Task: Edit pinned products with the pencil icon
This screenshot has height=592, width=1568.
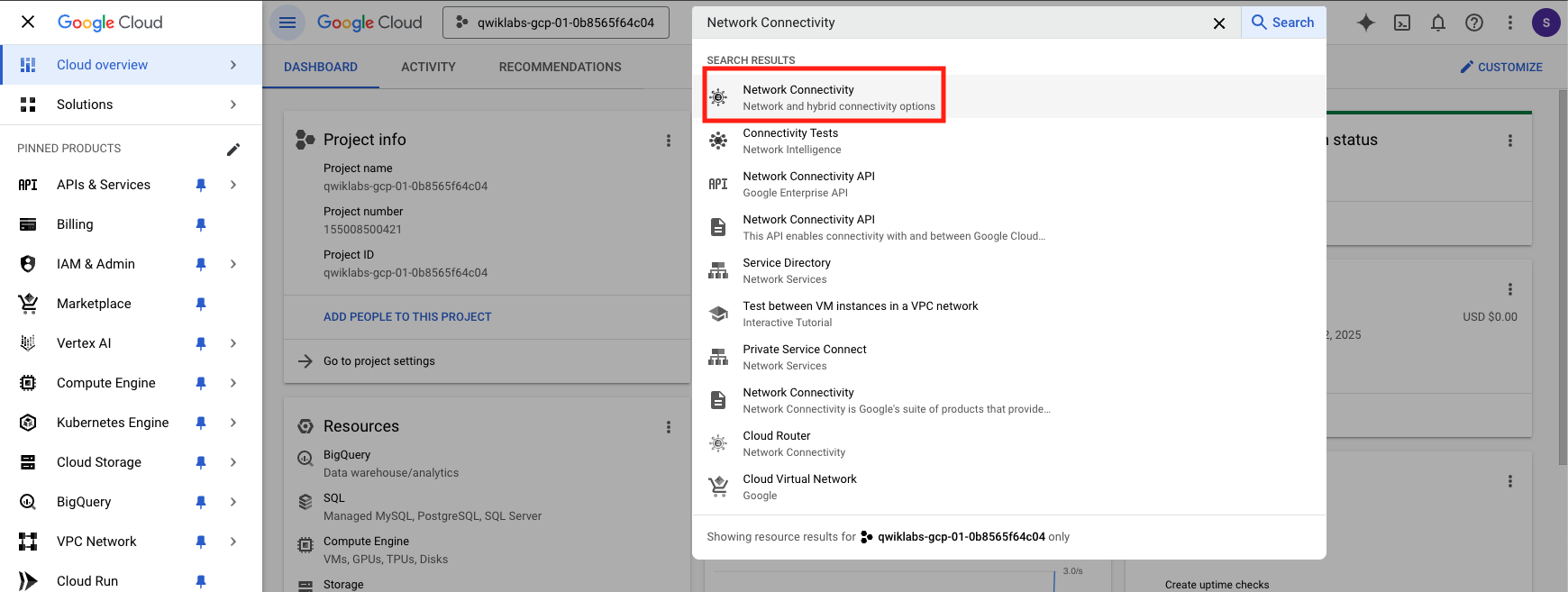Action: tap(233, 149)
